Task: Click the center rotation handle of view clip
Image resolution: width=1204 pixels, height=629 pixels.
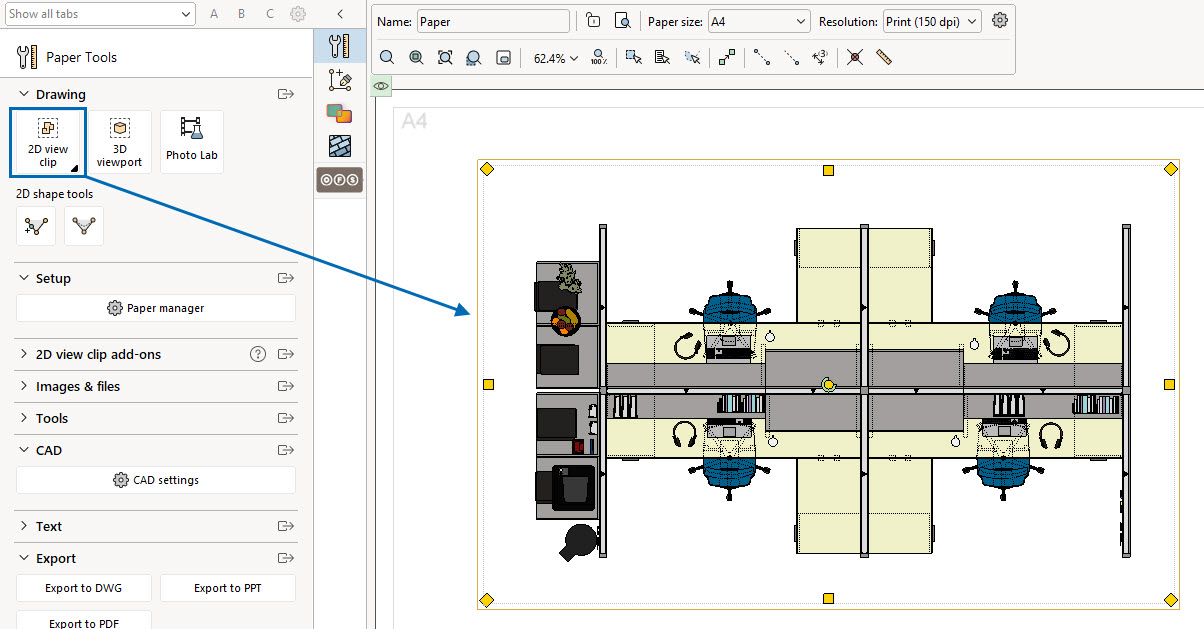Action: coord(828,384)
